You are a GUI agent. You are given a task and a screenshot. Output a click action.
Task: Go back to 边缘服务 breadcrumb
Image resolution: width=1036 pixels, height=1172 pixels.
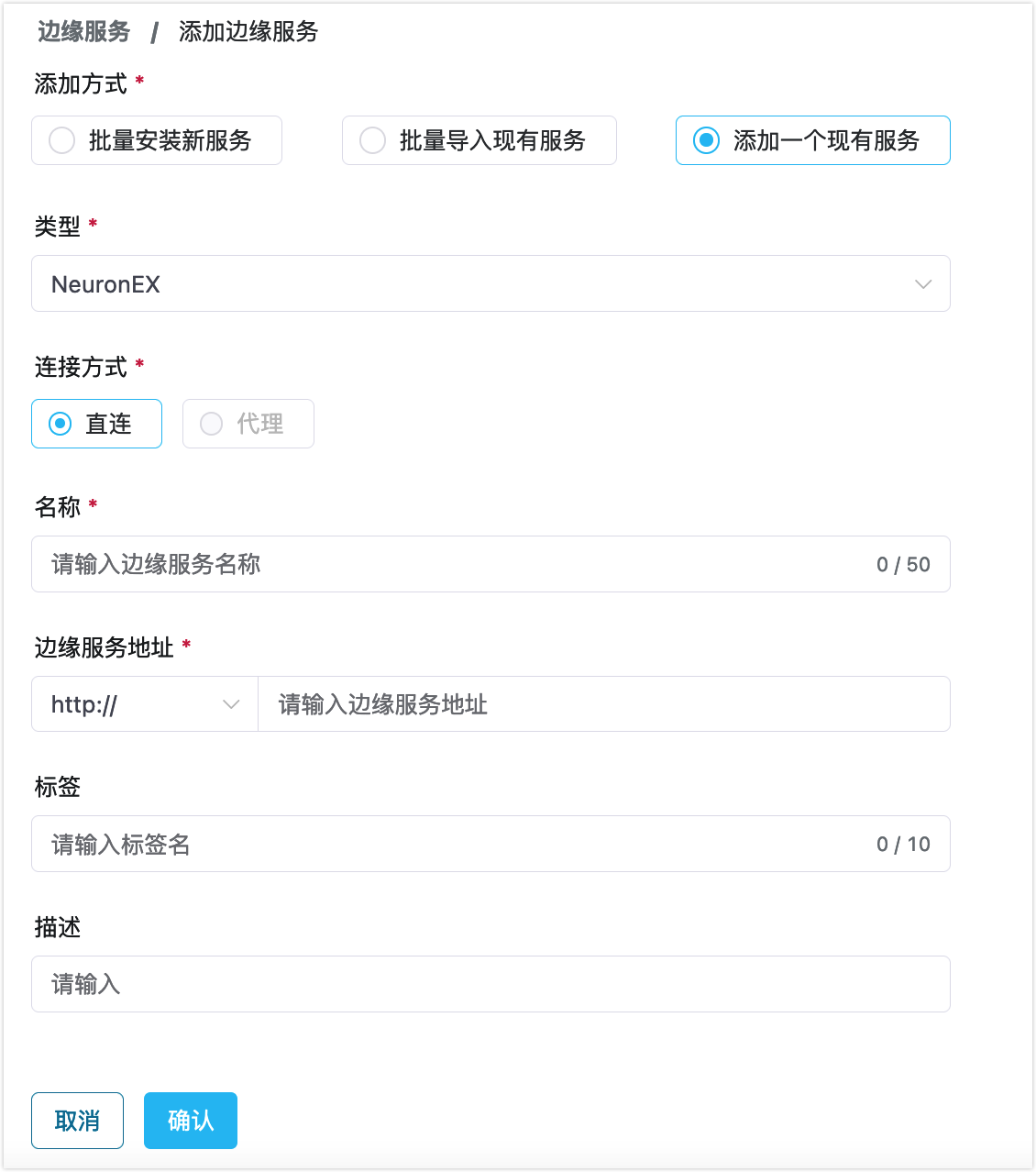pyautogui.click(x=84, y=31)
